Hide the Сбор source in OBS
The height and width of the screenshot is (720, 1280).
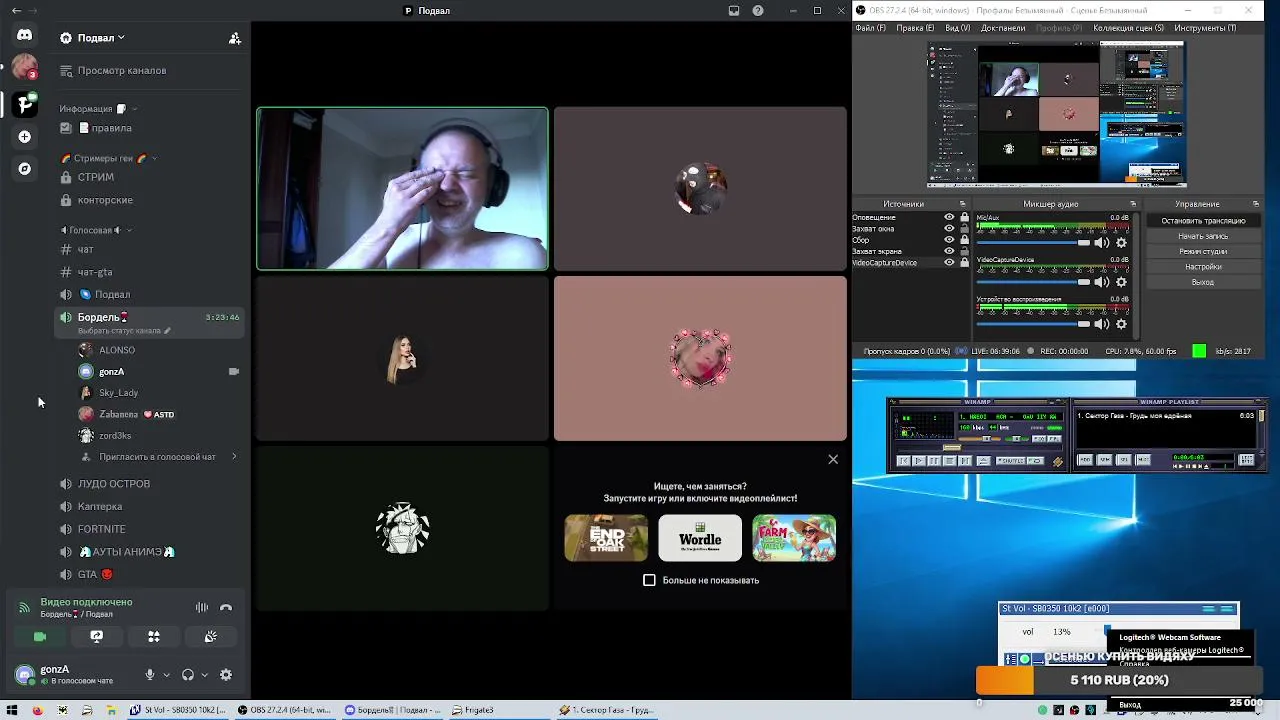pyautogui.click(x=949, y=240)
